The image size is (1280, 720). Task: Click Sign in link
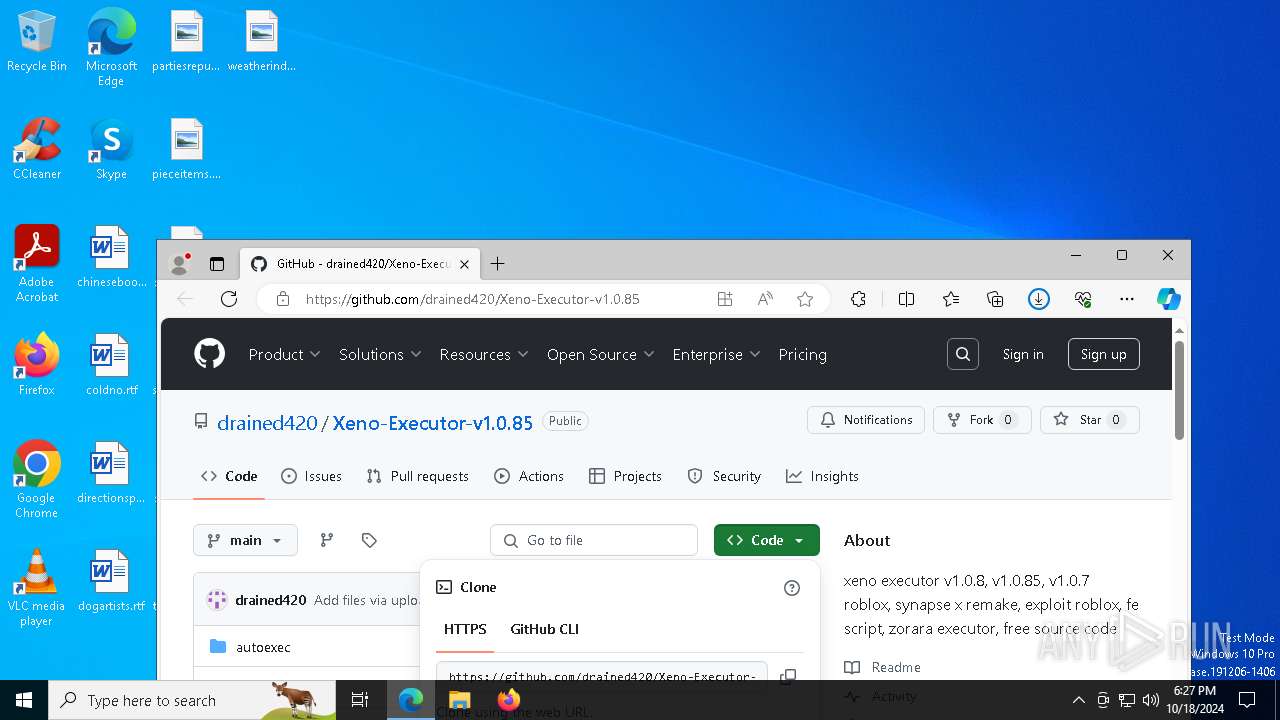[1023, 354]
